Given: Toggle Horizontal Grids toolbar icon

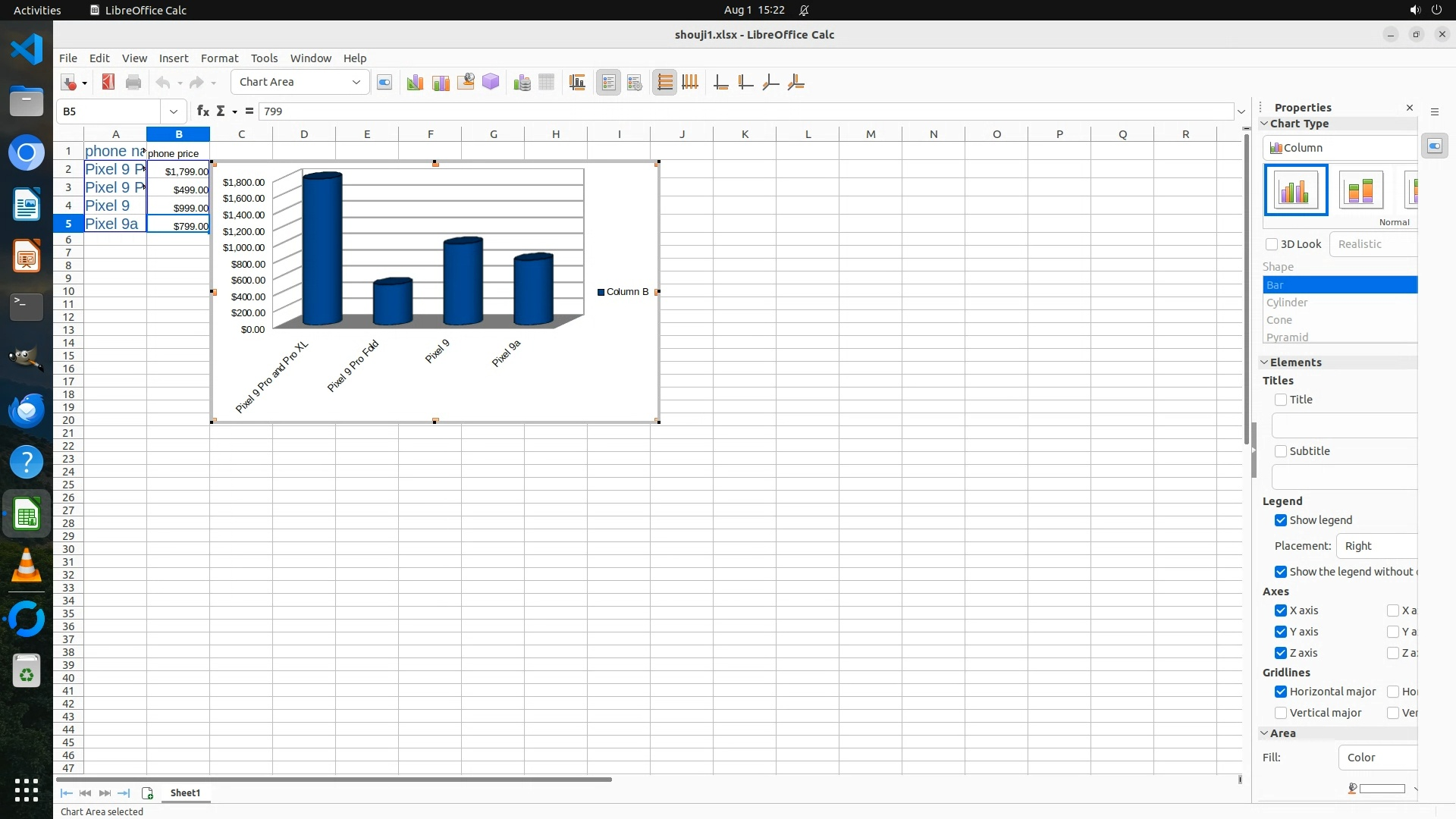Looking at the screenshot, I should tap(664, 83).
